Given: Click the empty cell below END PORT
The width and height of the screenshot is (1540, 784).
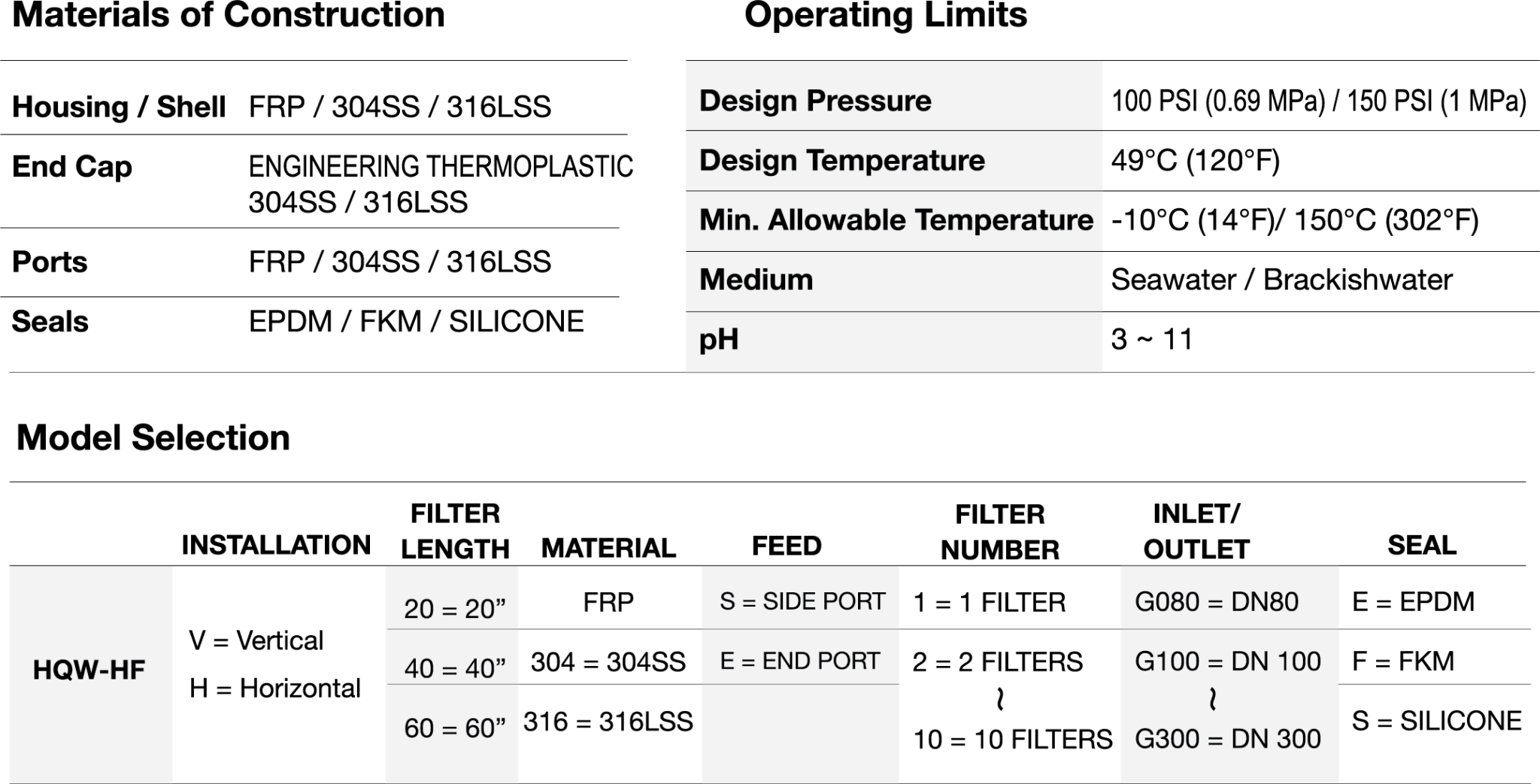Looking at the screenshot, I should pos(800,733).
